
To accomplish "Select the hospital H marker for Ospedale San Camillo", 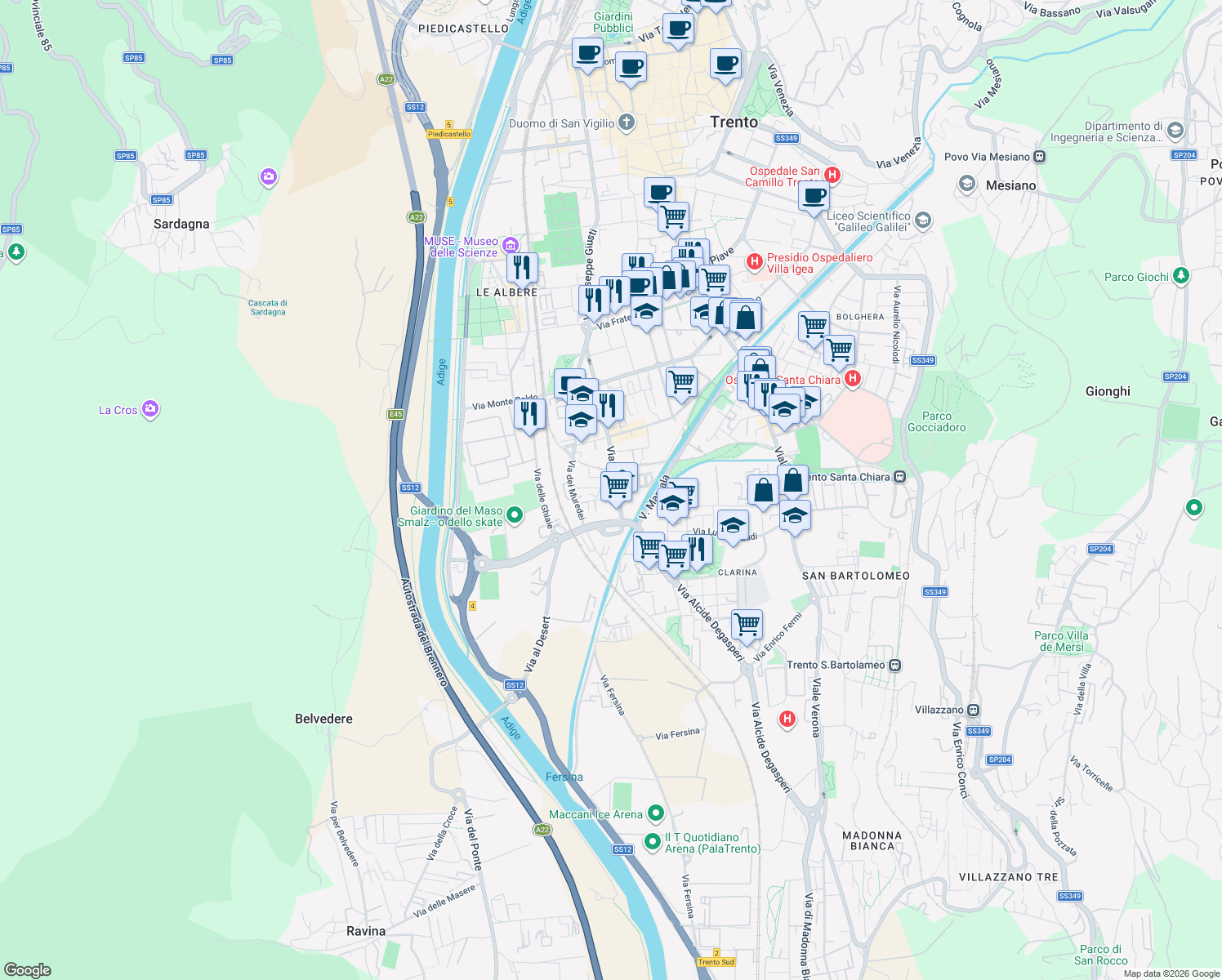I will tap(833, 175).
